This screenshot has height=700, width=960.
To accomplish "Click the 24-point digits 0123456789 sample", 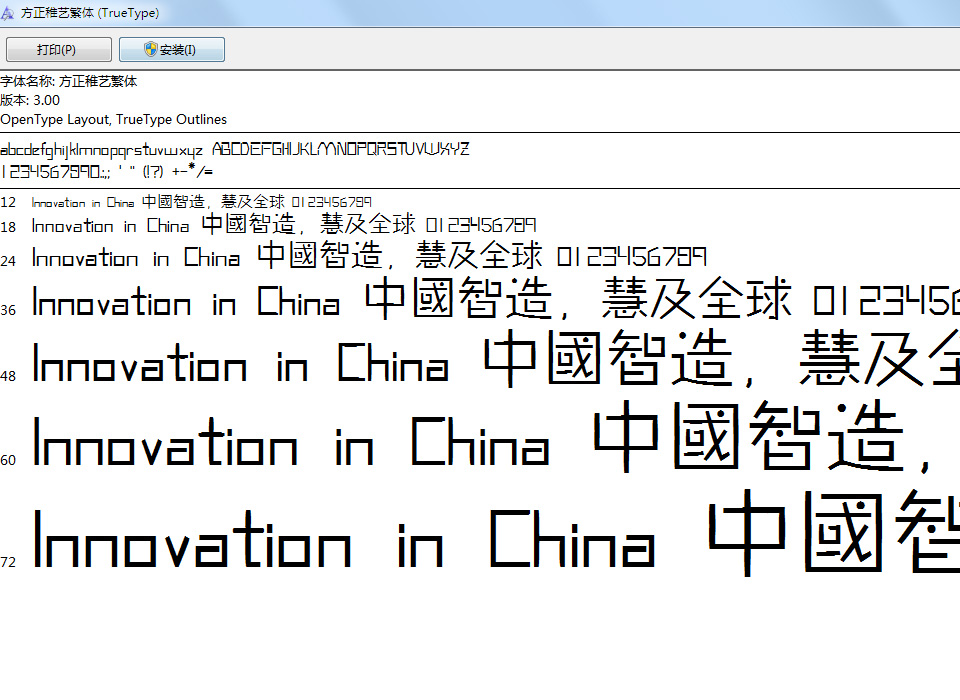I will tap(632, 257).
